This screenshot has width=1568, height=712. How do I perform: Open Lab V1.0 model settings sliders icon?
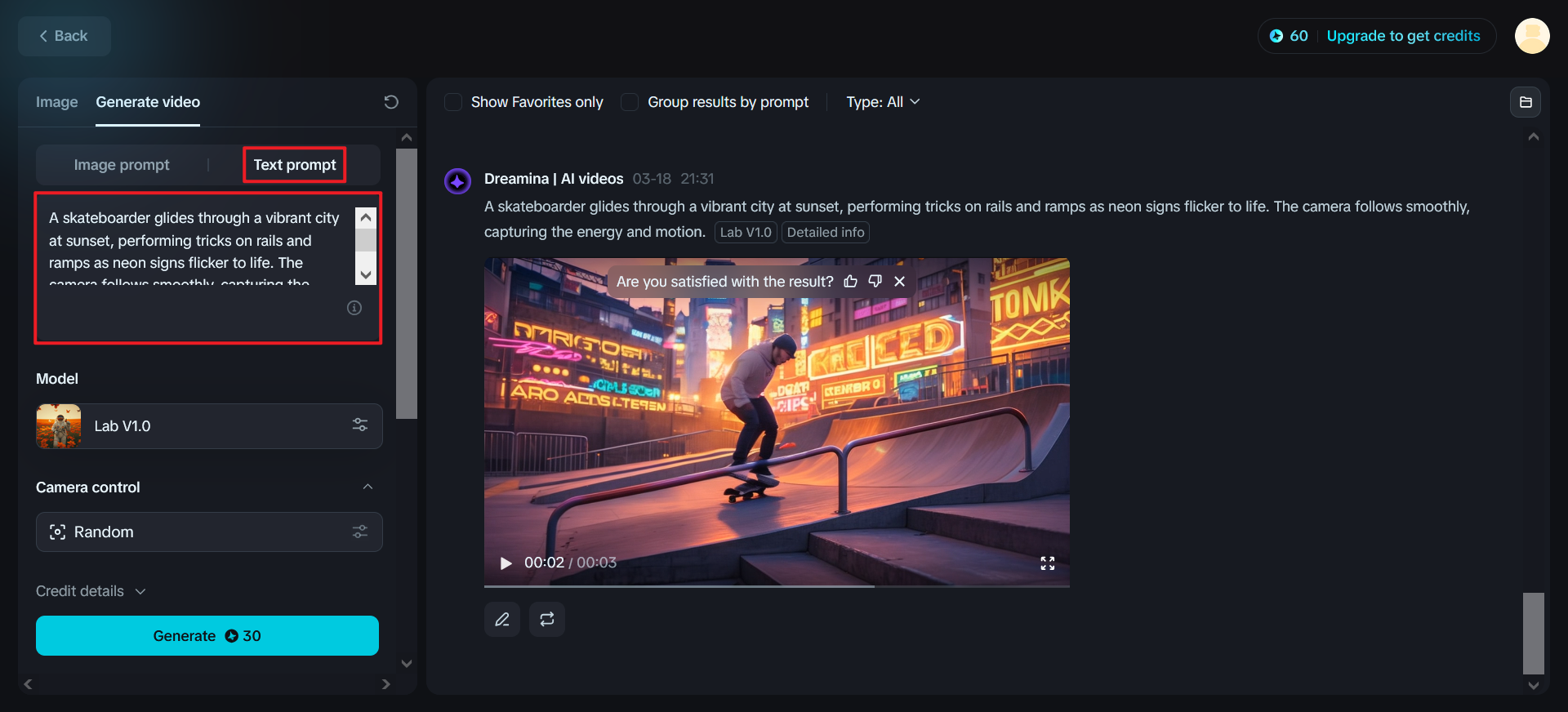[360, 425]
